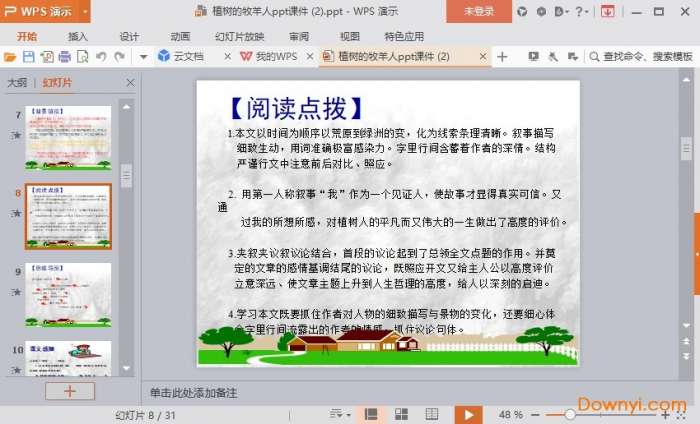Print the presentation with the printer icon
Image resolution: width=700 pixels, height=424 pixels.
coord(65,57)
